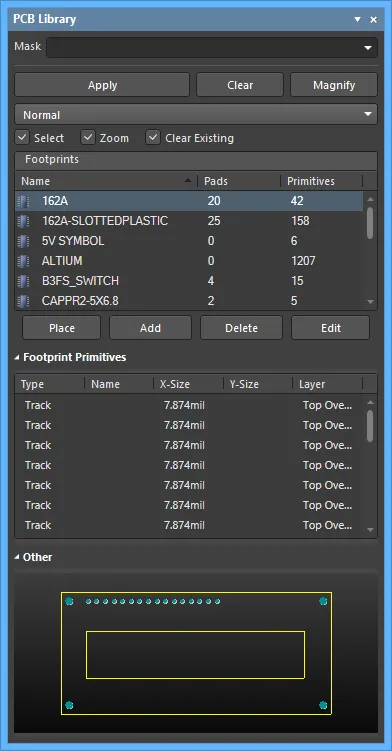Screen dimensions: 392x751
Task: Open the Mask dropdown list
Action: 368,48
